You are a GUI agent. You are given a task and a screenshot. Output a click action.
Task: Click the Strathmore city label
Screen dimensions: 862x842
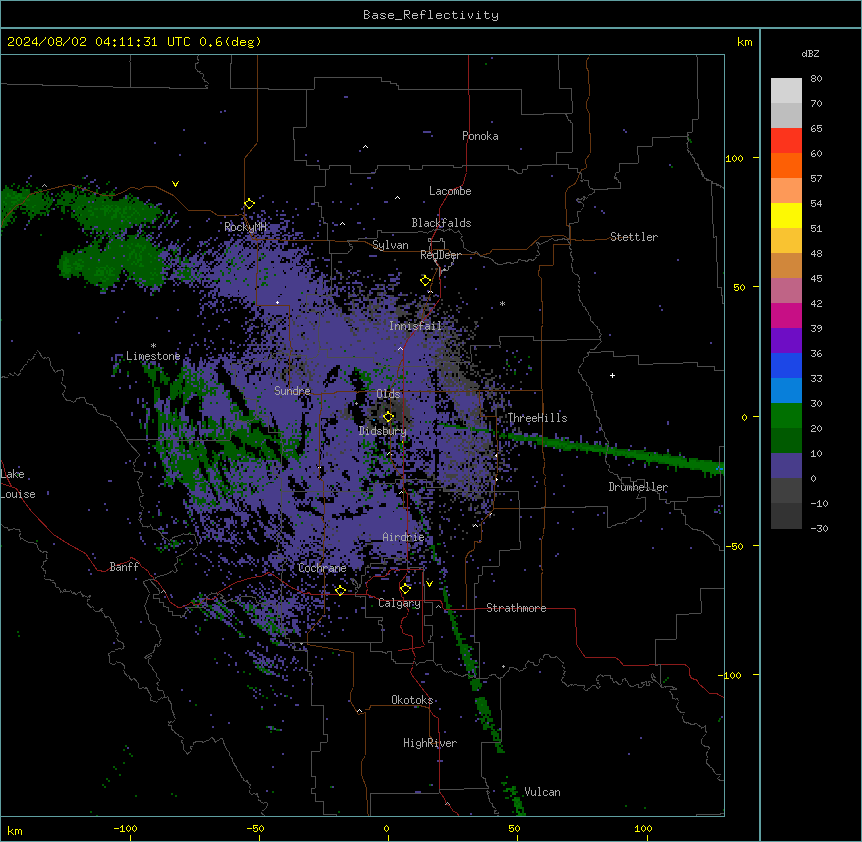click(x=516, y=608)
